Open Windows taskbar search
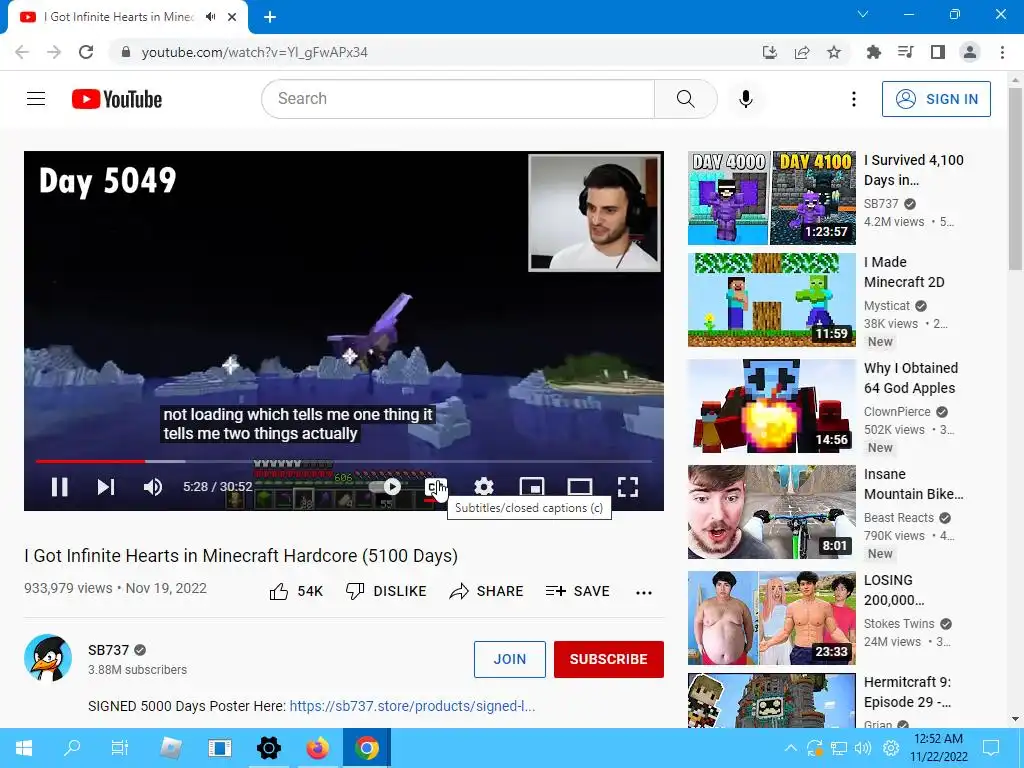The image size is (1024, 768). 72,748
